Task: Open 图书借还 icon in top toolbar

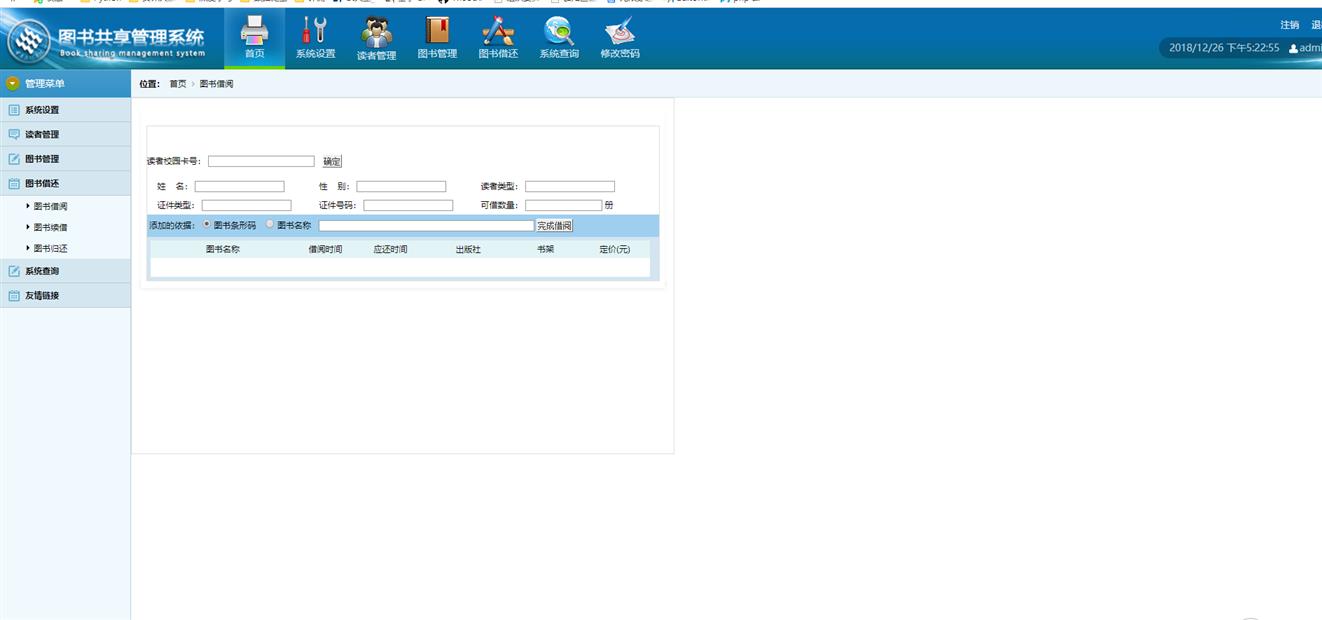Action: 498,31
